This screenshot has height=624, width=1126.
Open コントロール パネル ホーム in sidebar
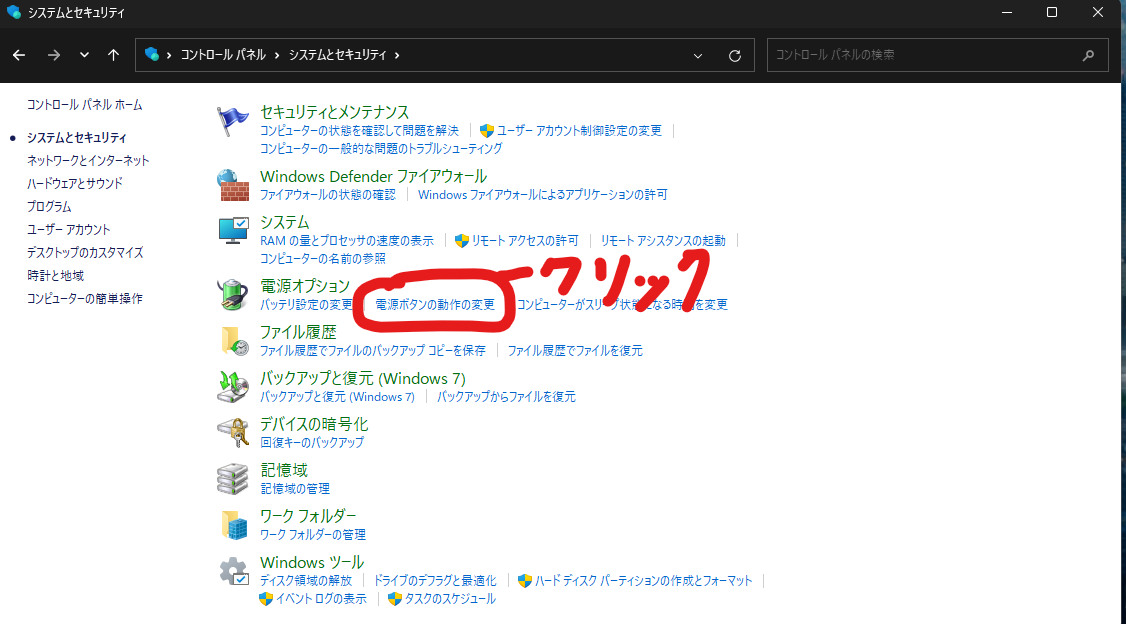(x=85, y=105)
